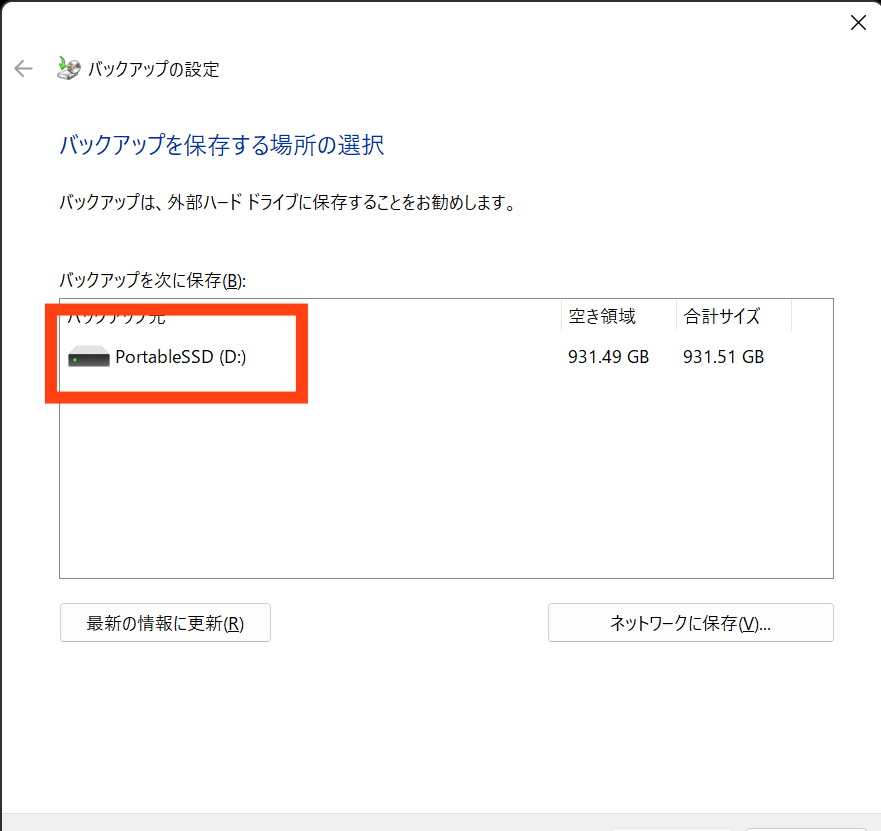
Task: Click the empty area of the drive list
Action: [x=445, y=480]
